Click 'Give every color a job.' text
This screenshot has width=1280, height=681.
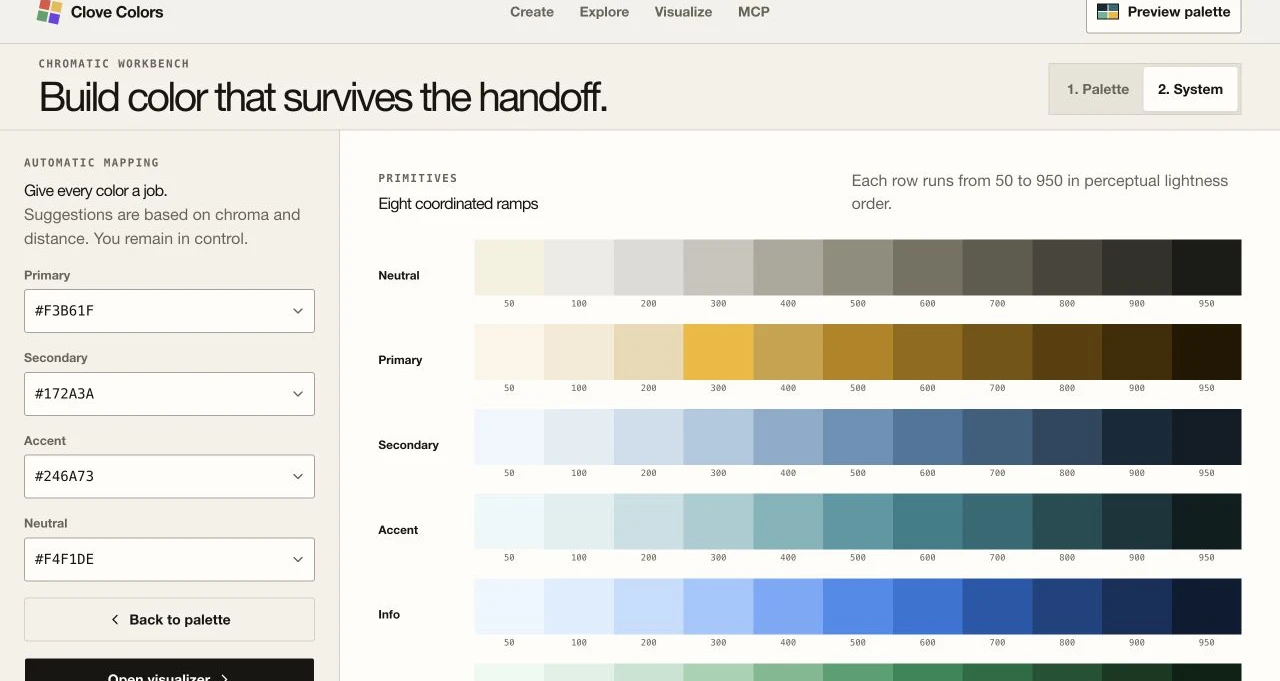[95, 190]
